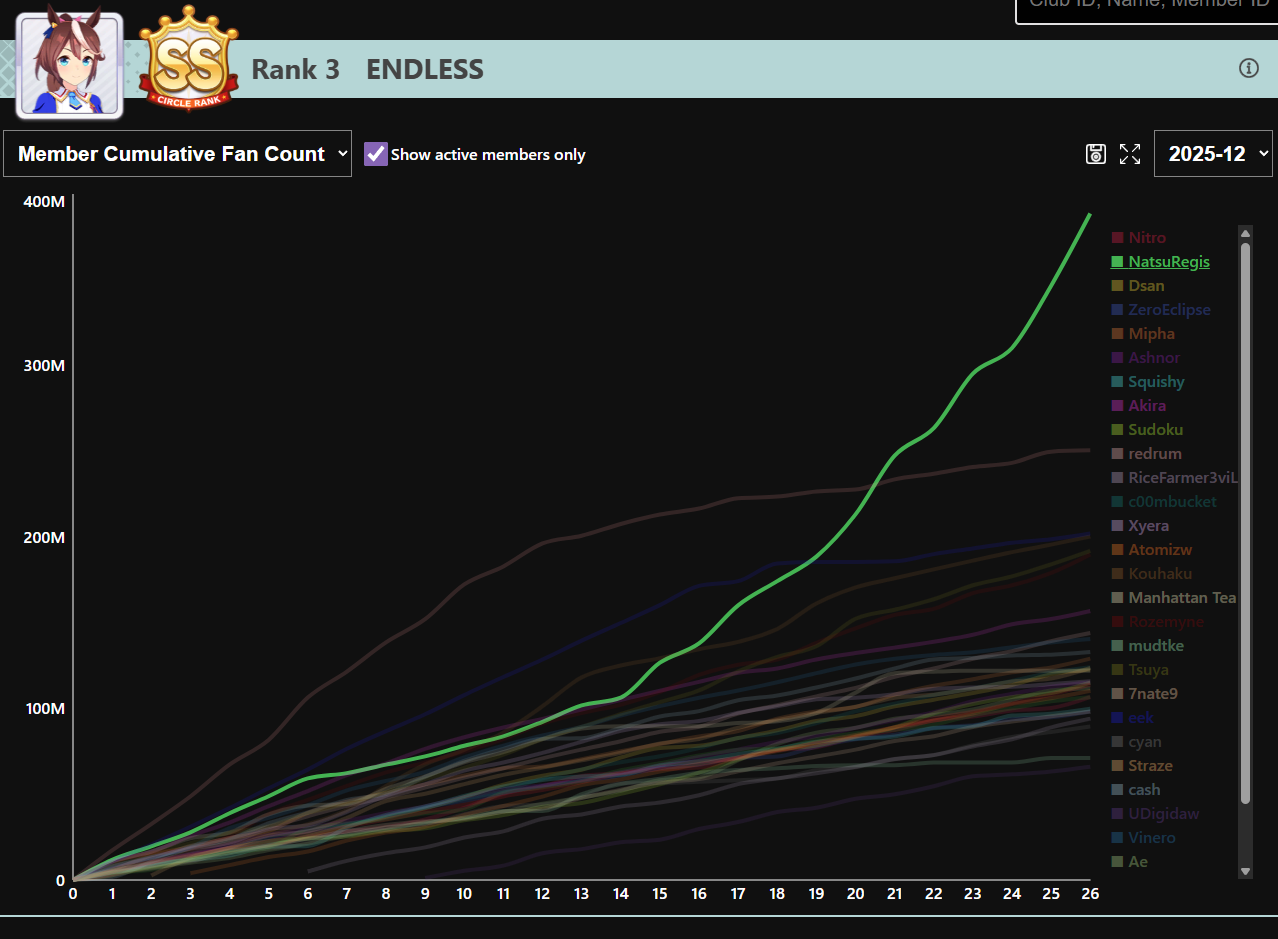Image resolution: width=1278 pixels, height=939 pixels.
Task: Click the cyan legend entry
Action: click(1137, 742)
